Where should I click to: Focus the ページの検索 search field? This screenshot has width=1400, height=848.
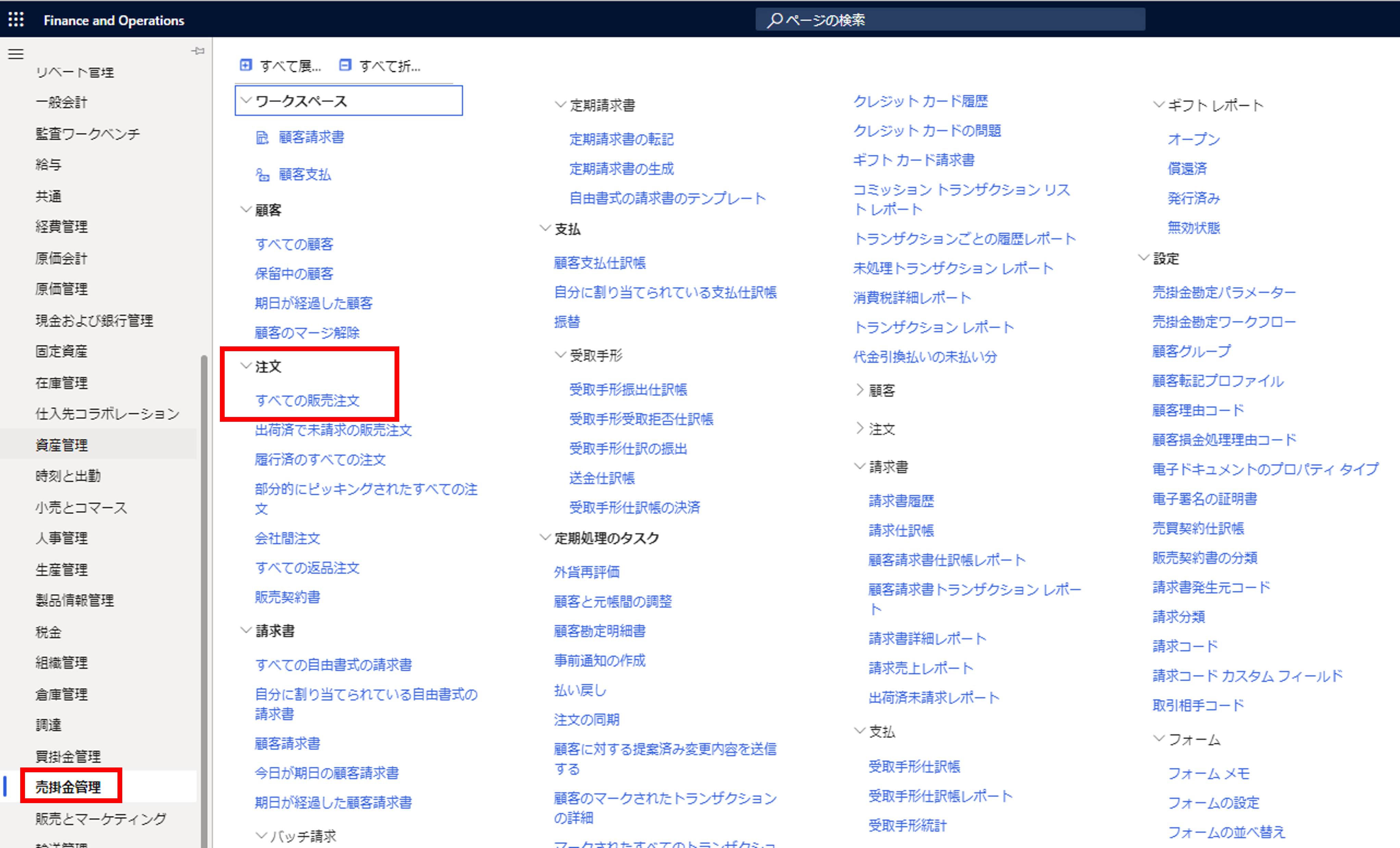pos(950,20)
